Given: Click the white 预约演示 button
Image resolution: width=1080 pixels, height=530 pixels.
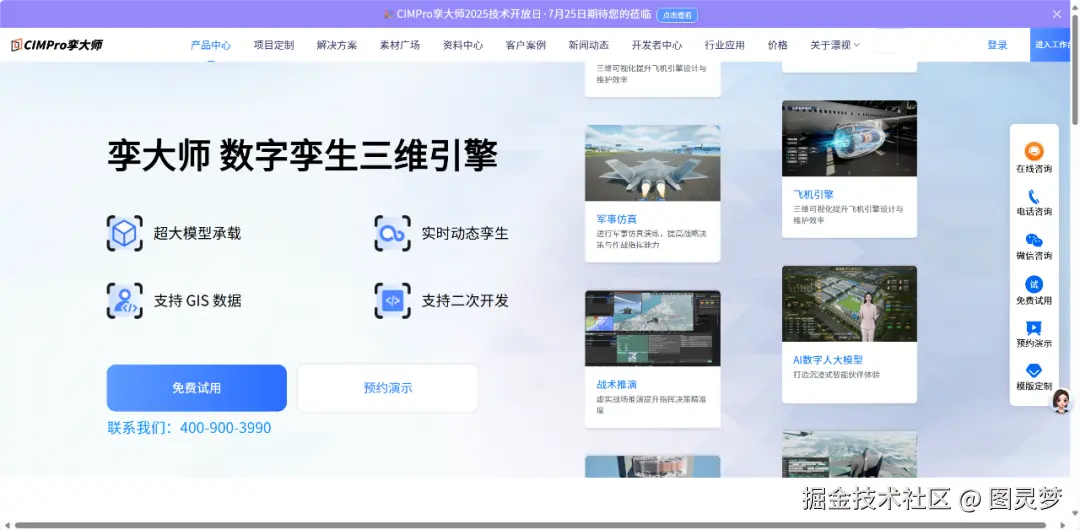Looking at the screenshot, I should tap(388, 388).
